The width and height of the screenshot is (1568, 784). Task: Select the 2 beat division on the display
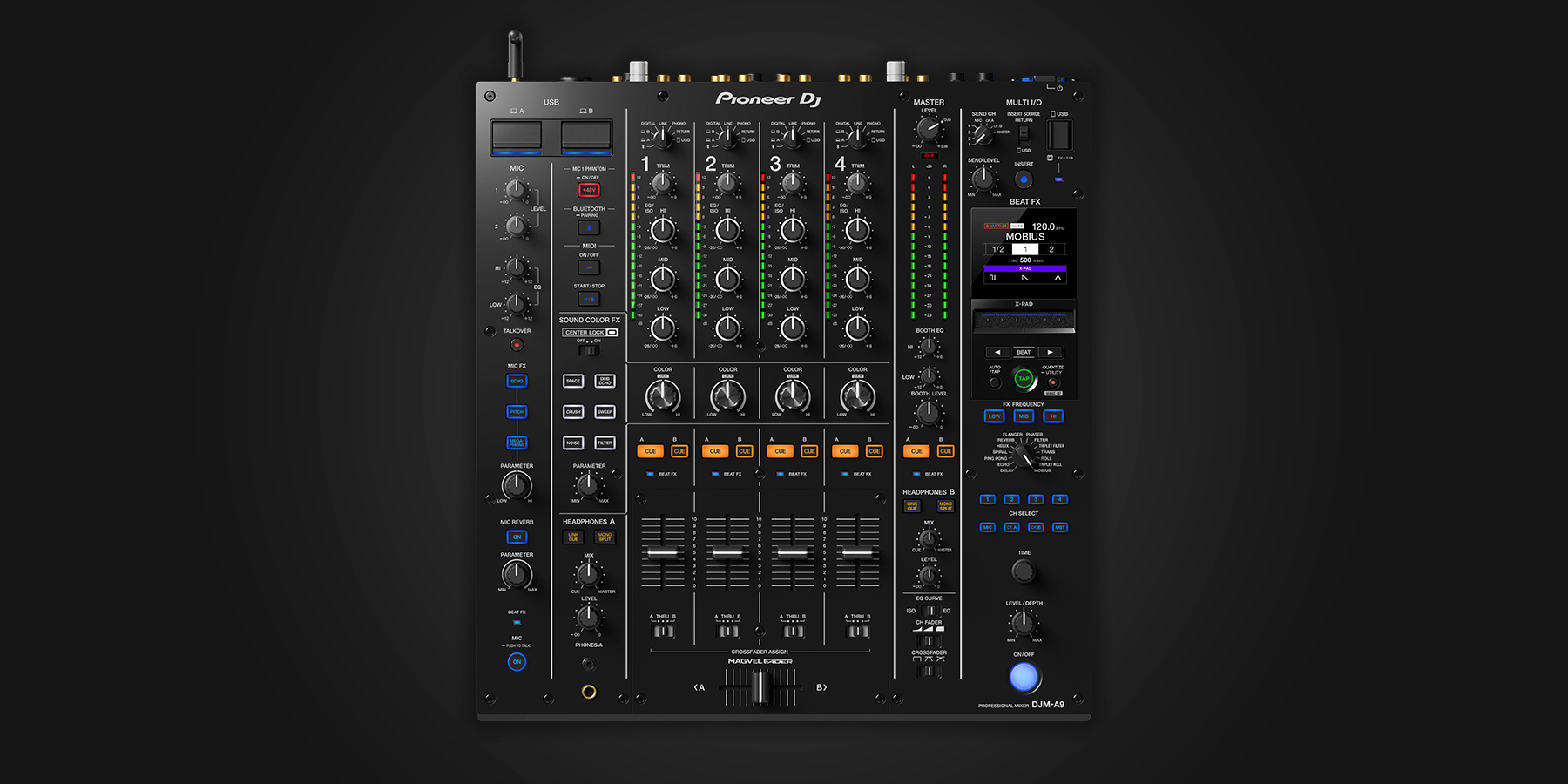click(x=1051, y=249)
